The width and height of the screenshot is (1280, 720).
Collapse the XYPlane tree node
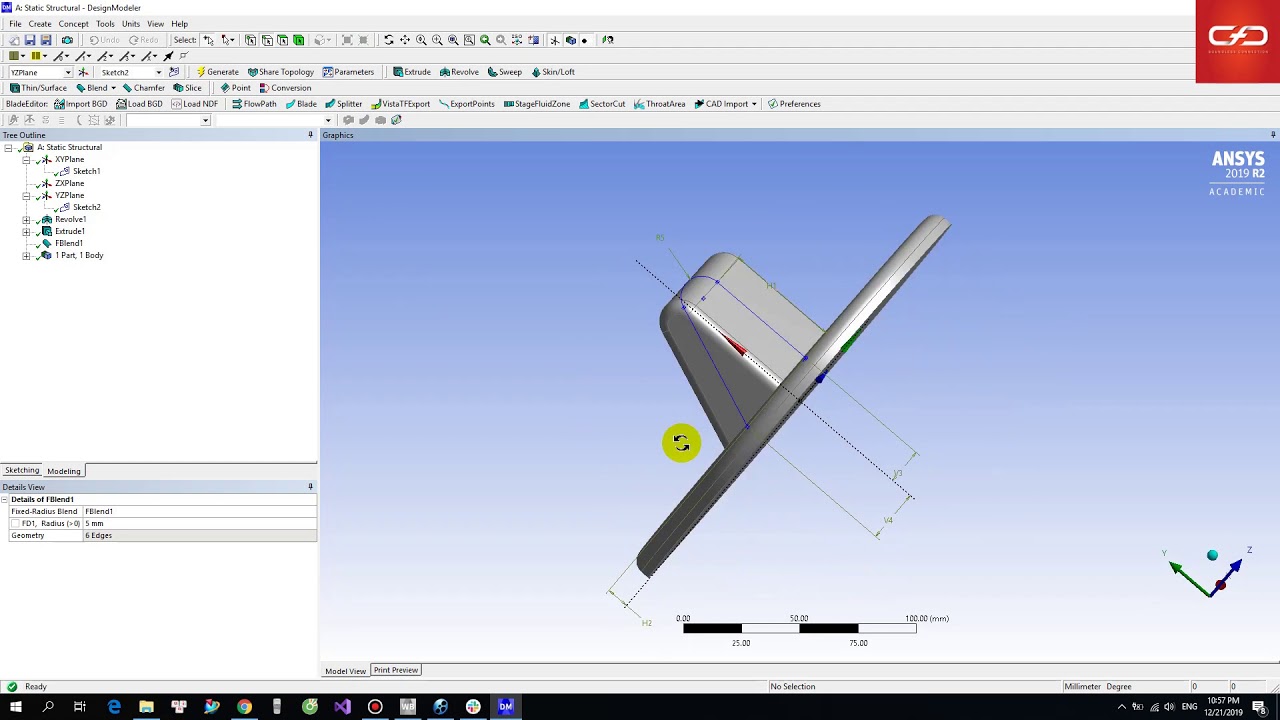(x=26, y=160)
